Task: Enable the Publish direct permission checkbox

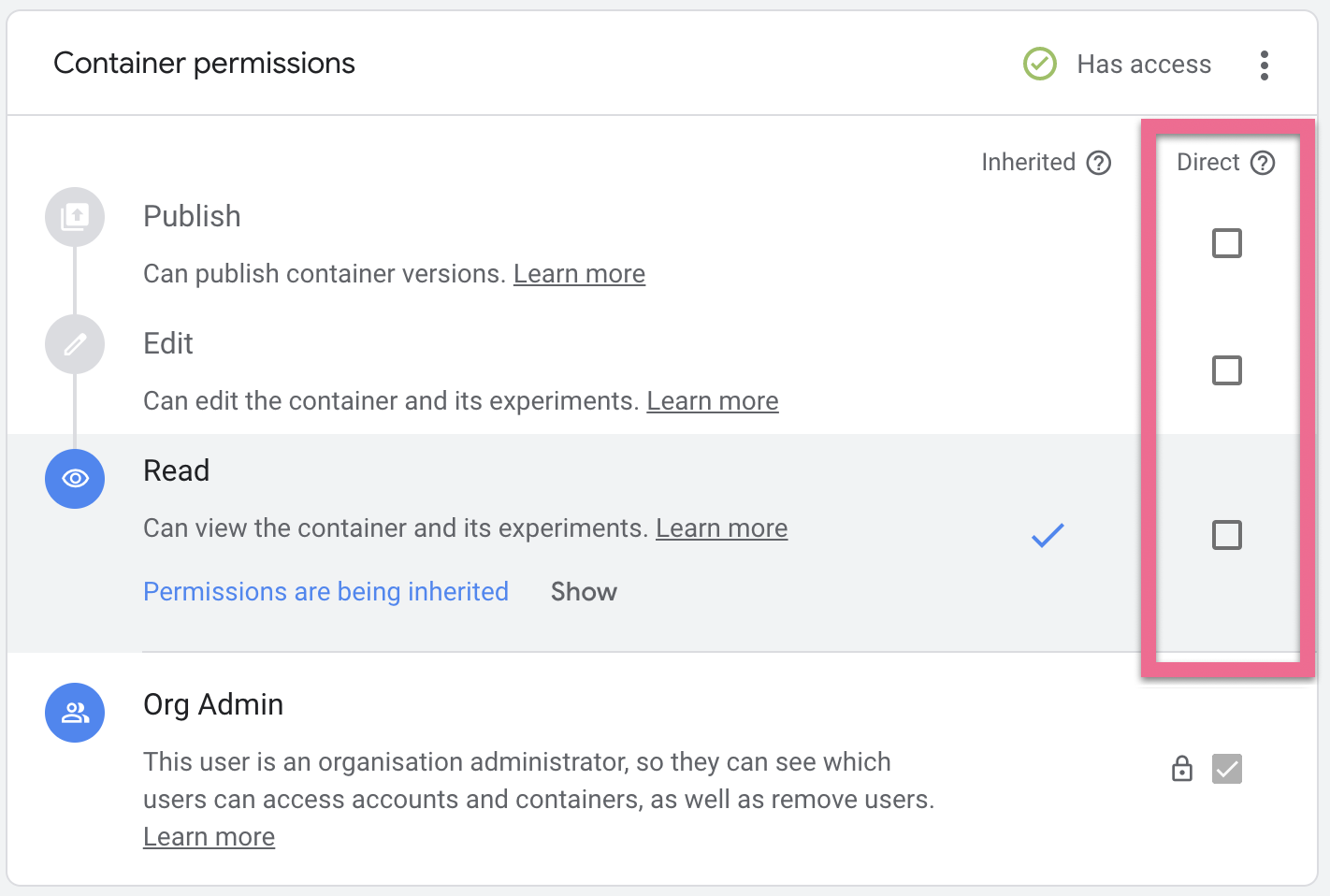Action: [1226, 243]
